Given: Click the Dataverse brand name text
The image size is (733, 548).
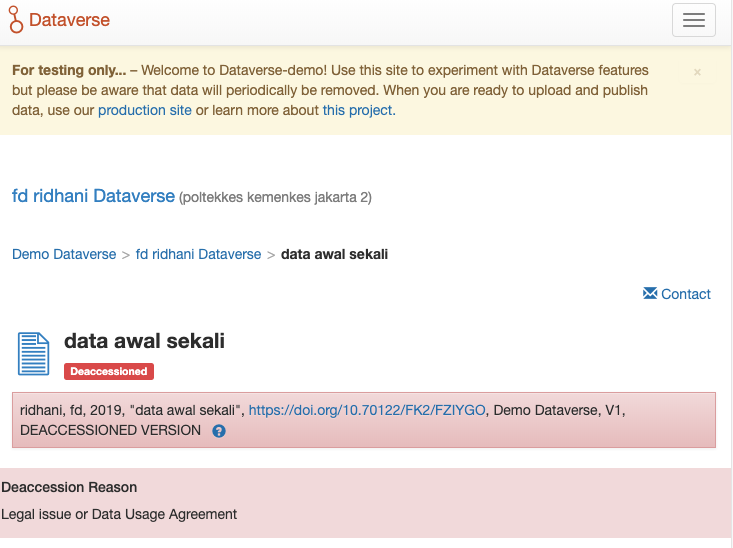Looking at the screenshot, I should tap(69, 20).
